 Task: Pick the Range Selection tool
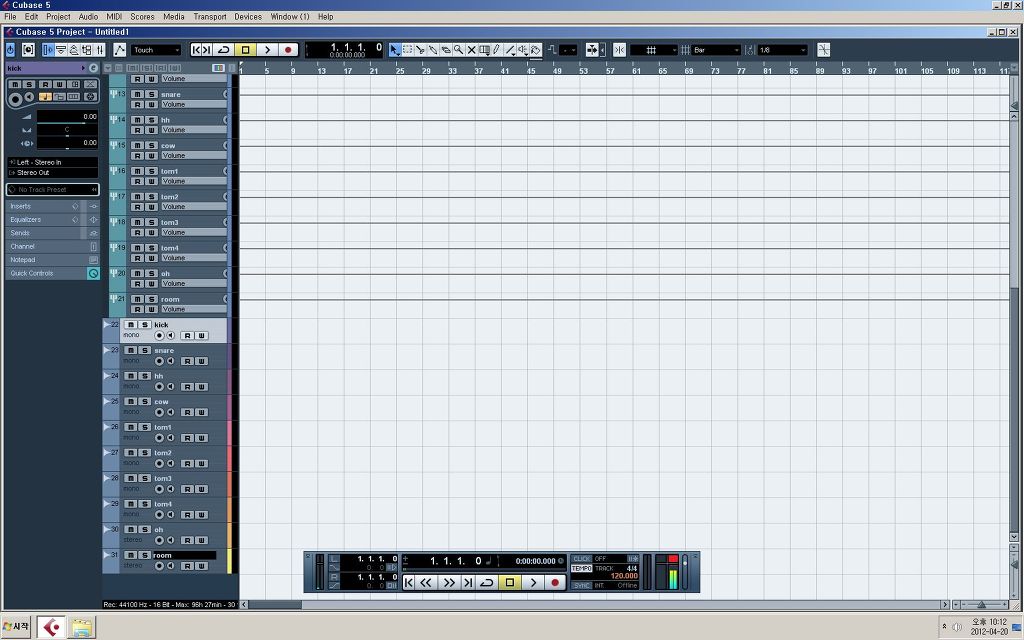(408, 50)
